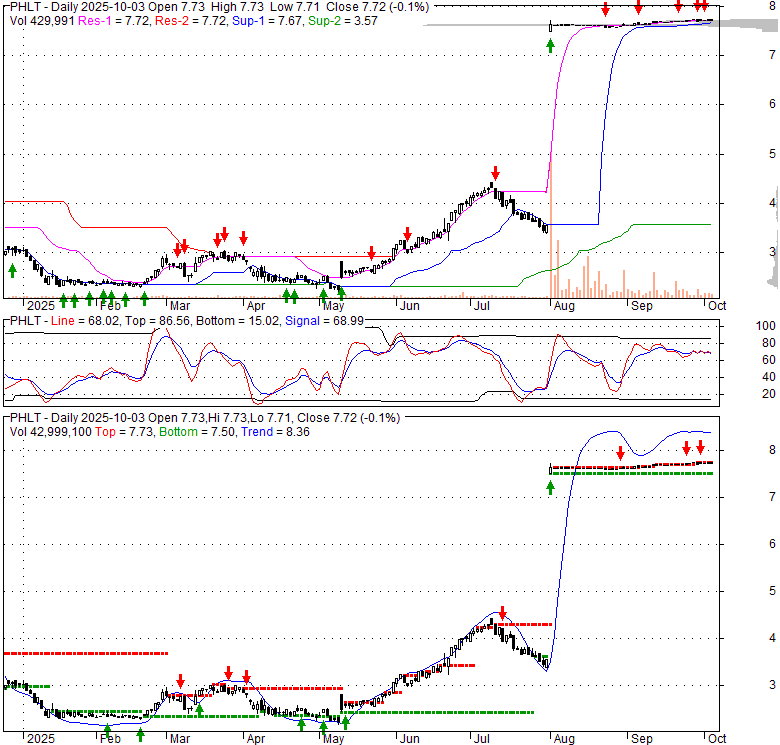This screenshot has height=745, width=780.
Task: Click the 'Oct' month label on bottom chart axis
Action: pos(717,739)
